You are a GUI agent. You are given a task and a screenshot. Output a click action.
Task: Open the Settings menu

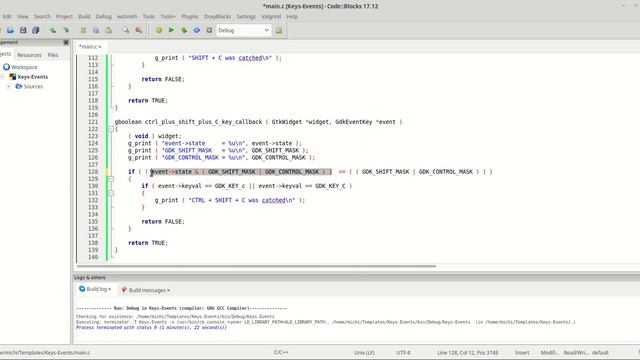(x=246, y=16)
